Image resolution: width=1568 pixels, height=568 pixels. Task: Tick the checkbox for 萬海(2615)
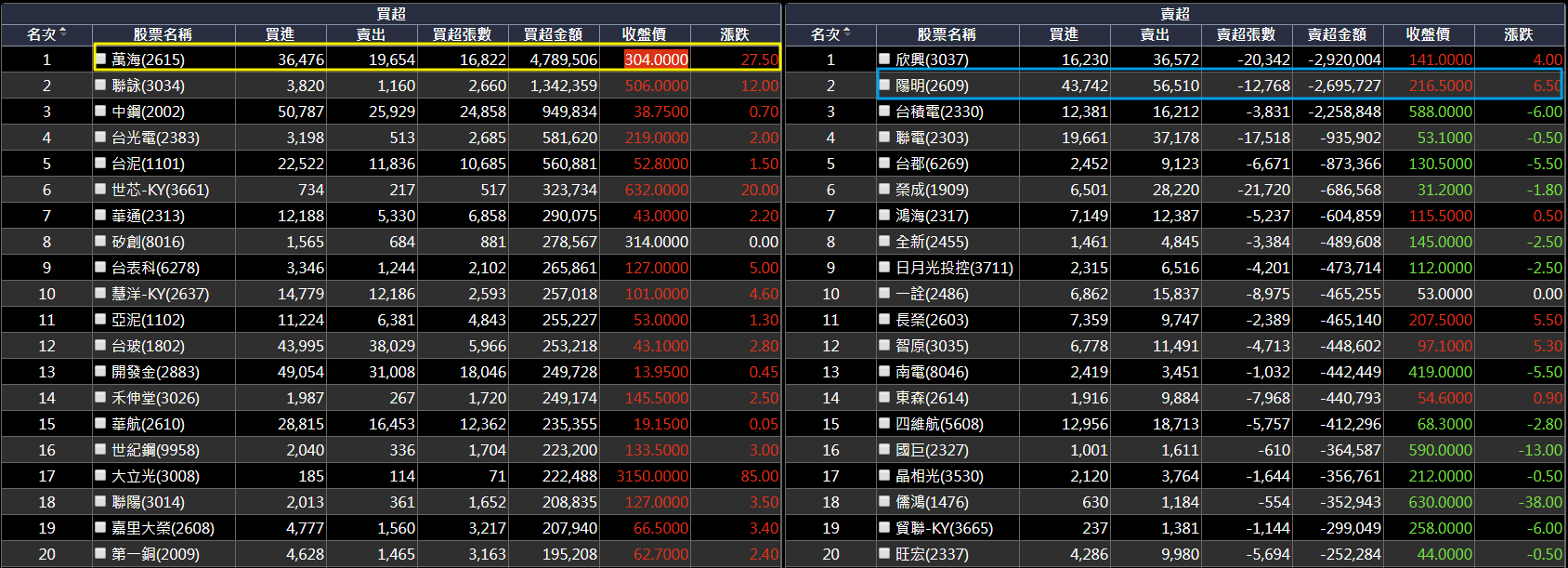(x=101, y=59)
